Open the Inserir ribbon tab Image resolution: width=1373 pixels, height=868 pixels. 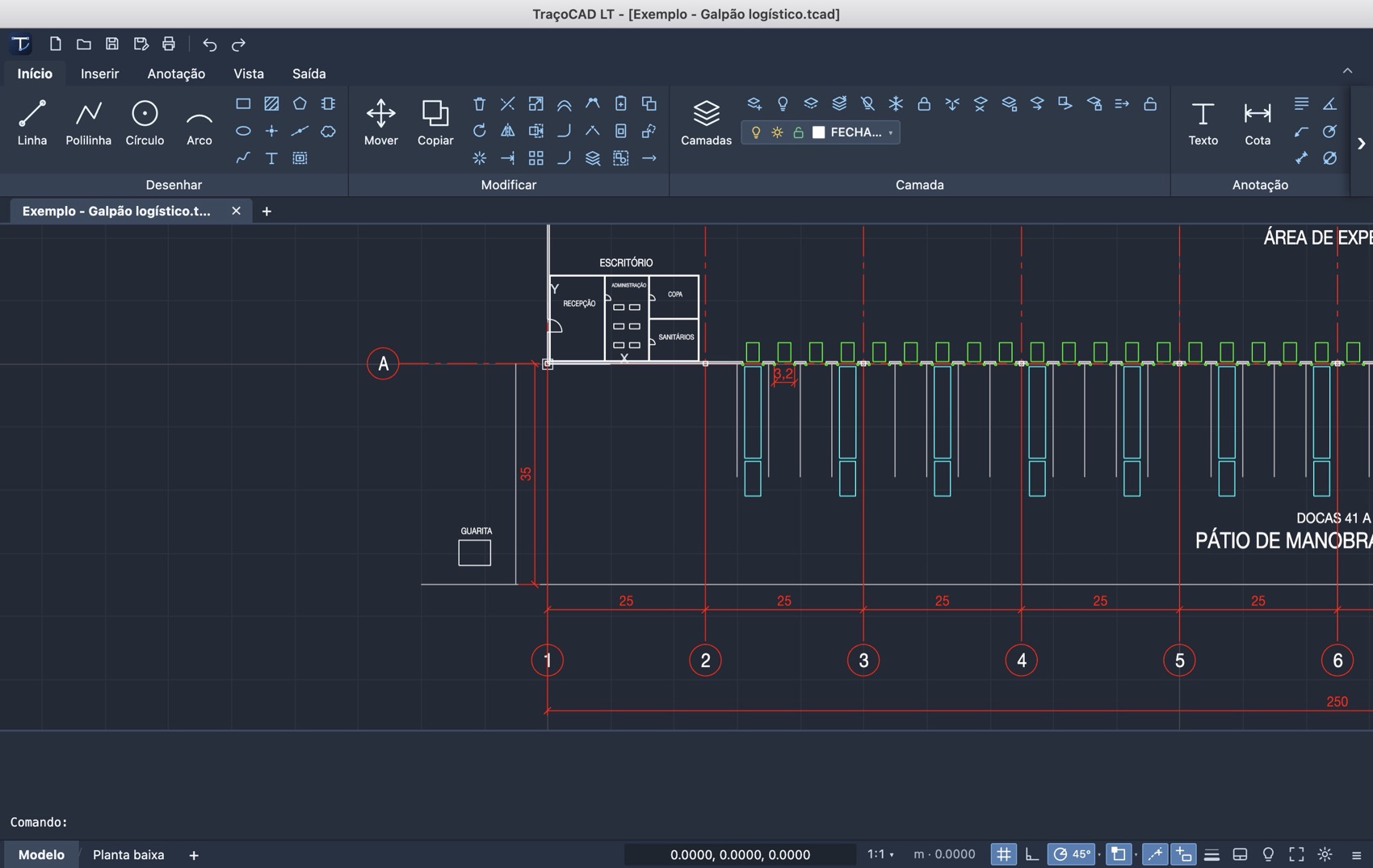(99, 73)
